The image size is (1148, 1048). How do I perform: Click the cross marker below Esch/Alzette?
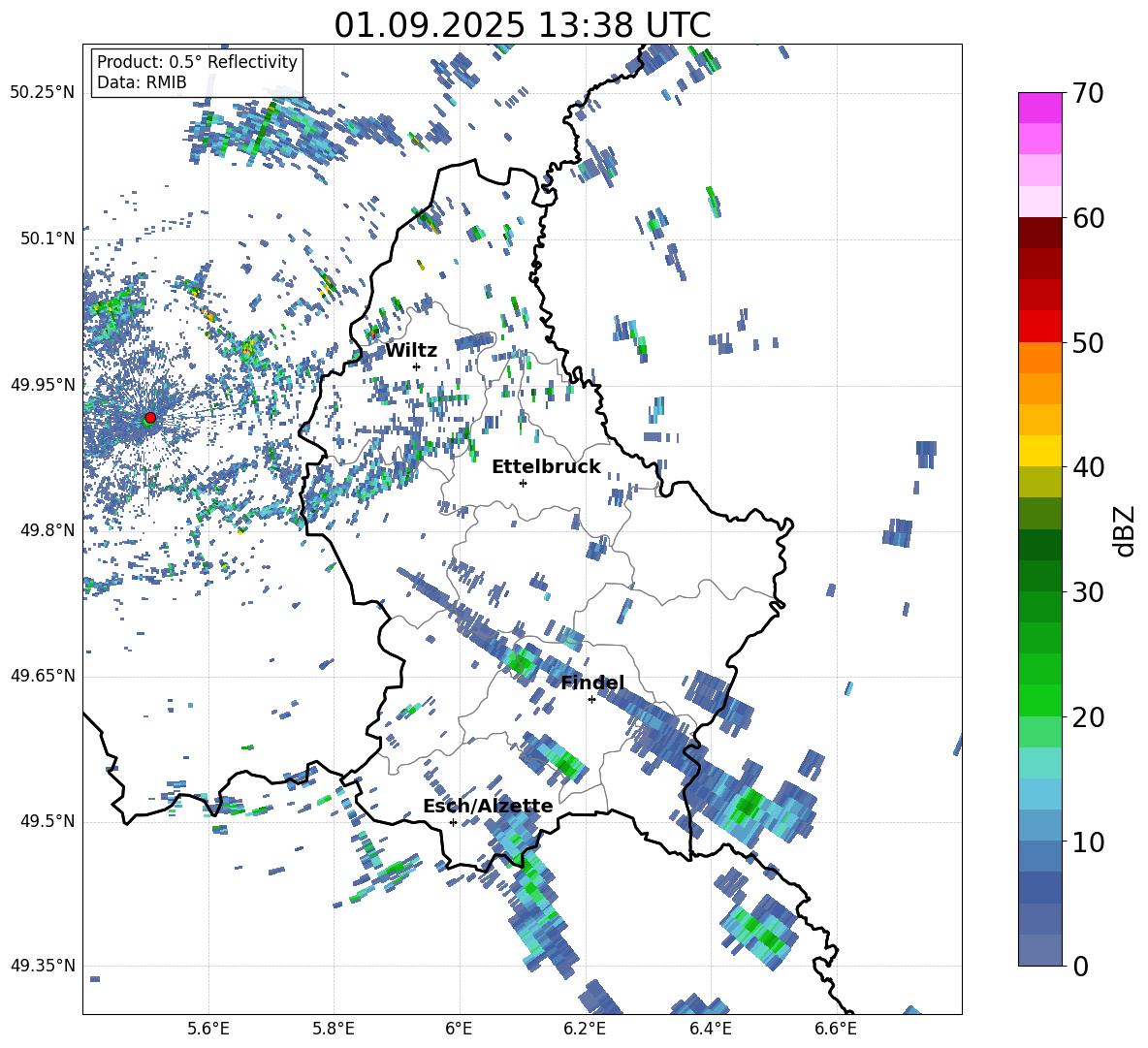tap(453, 822)
